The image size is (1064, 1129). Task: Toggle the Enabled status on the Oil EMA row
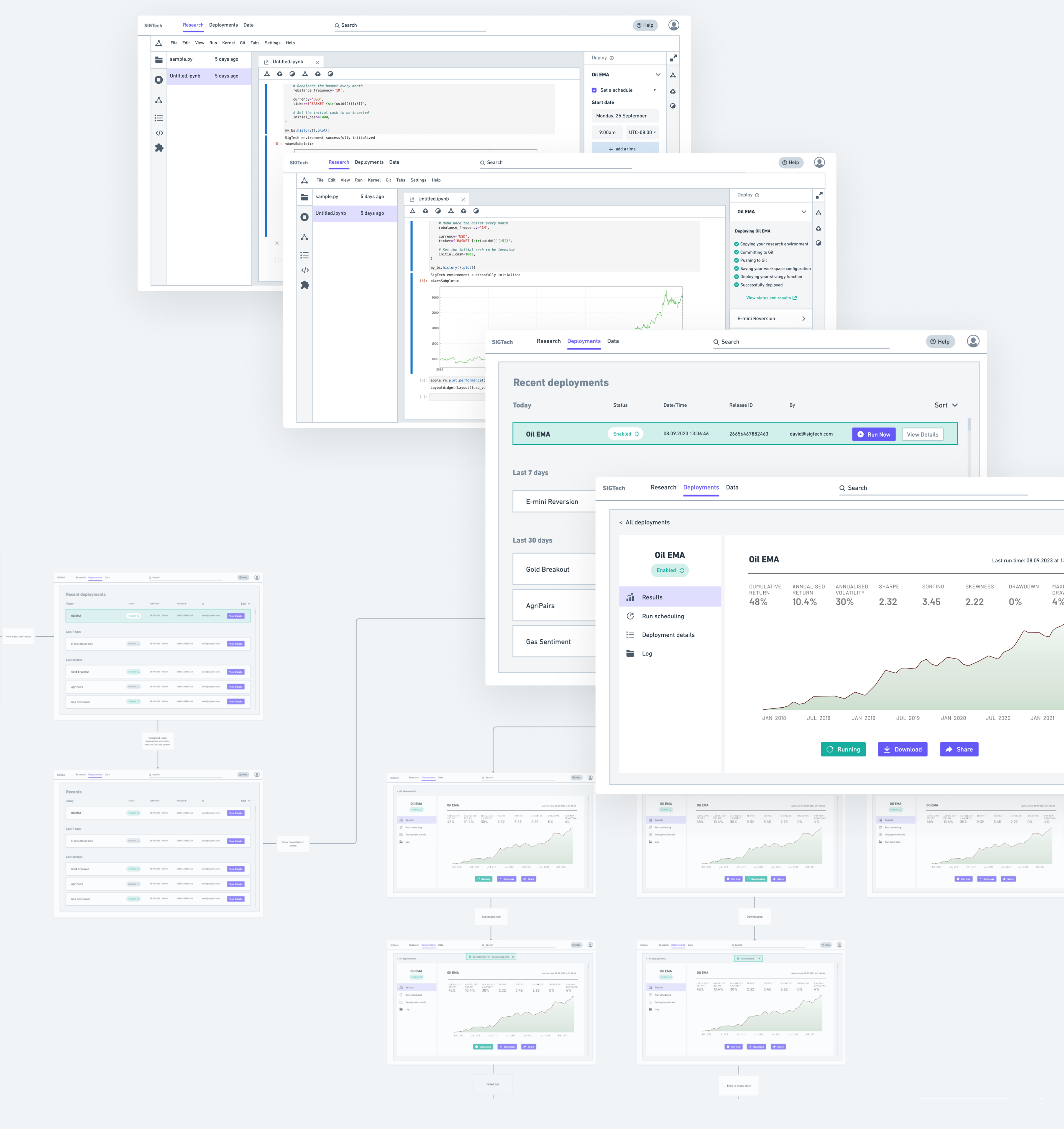click(625, 434)
